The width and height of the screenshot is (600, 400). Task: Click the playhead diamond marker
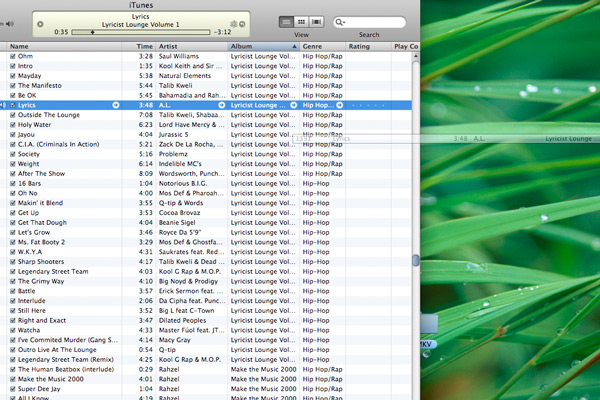pos(92,32)
